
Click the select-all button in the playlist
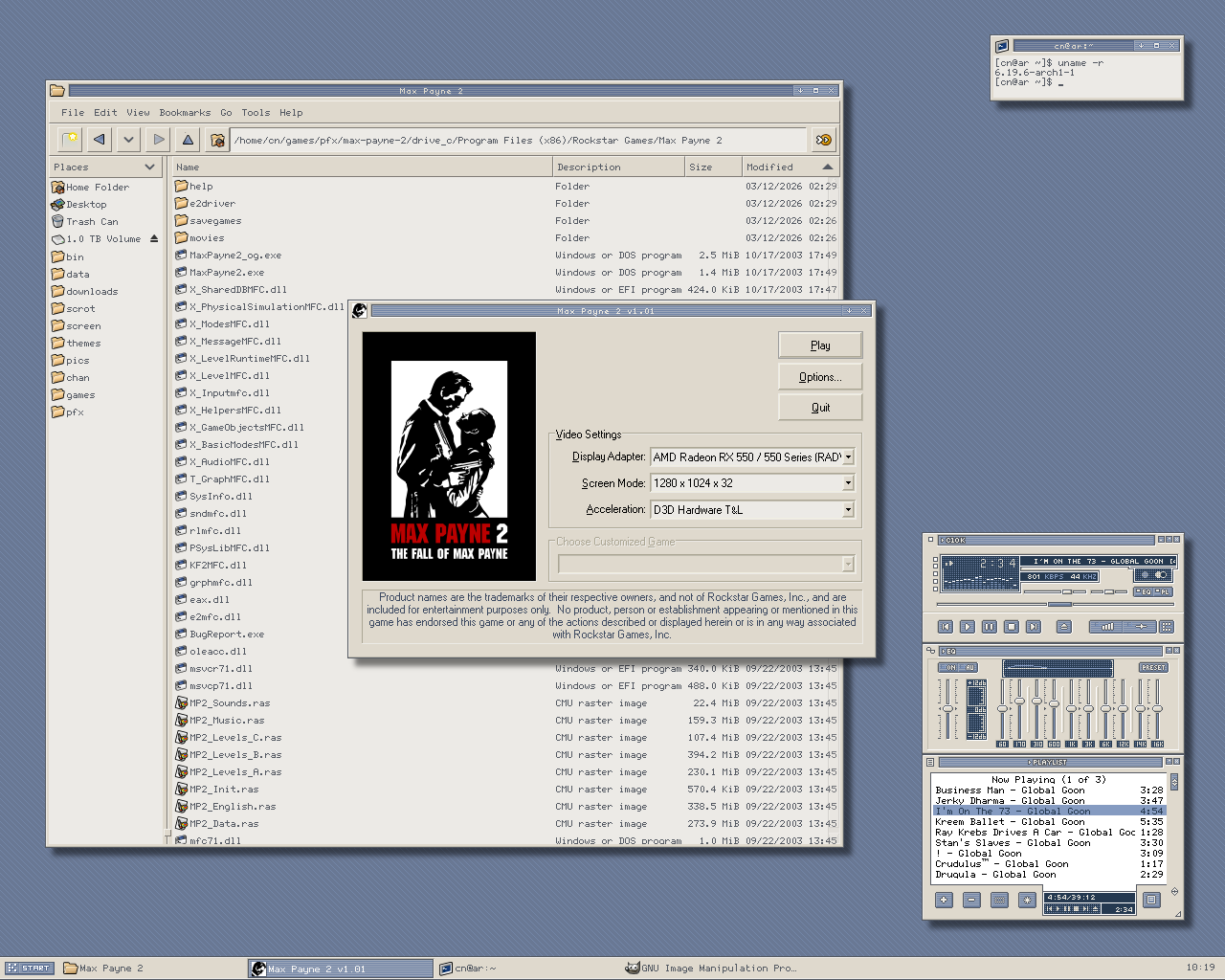coord(1000,900)
